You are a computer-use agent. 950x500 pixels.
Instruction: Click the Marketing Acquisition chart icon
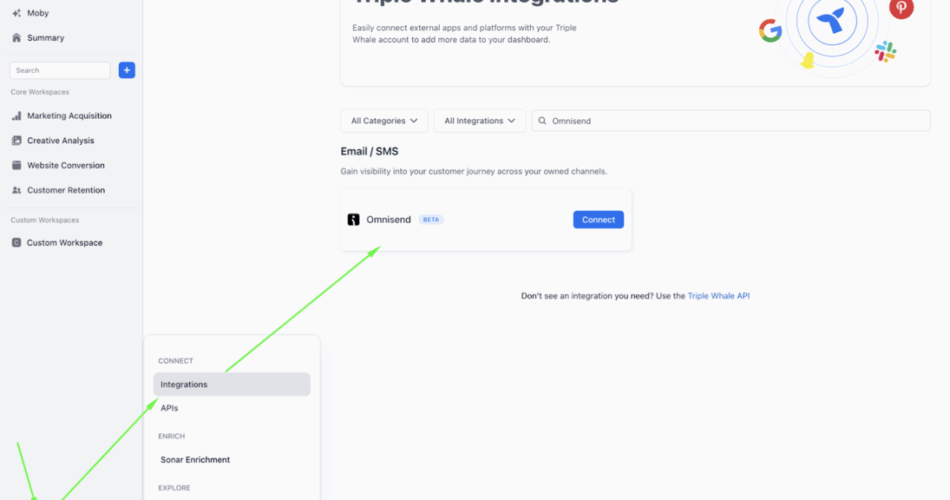(16, 116)
